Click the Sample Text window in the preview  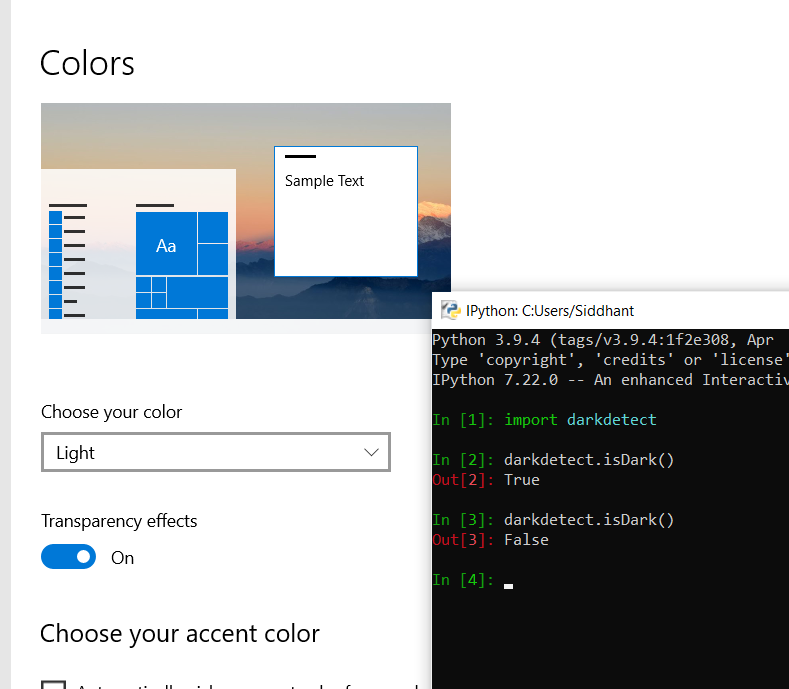[346, 211]
